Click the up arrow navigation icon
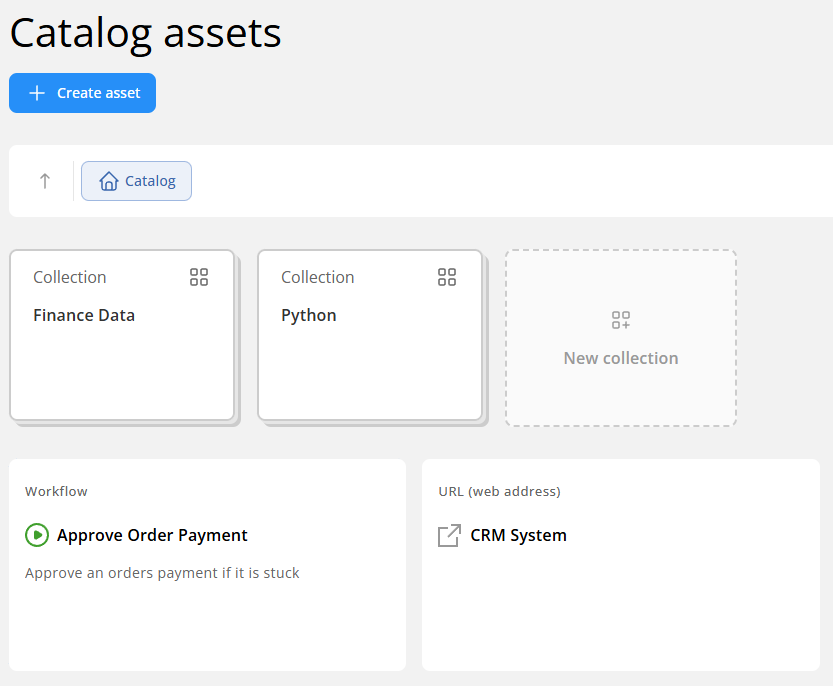Screen dimensions: 833x686 43,181
